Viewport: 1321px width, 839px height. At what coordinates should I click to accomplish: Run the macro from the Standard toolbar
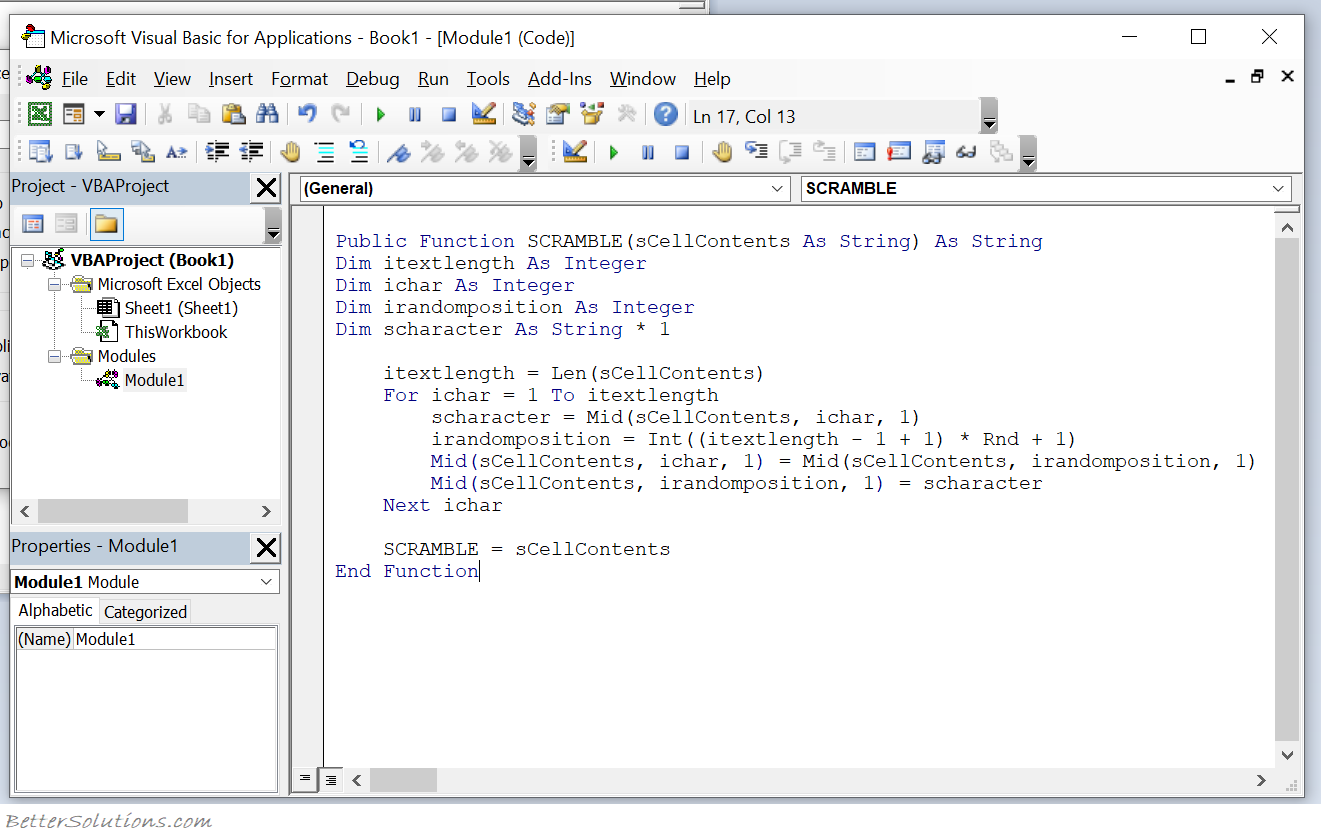381,114
